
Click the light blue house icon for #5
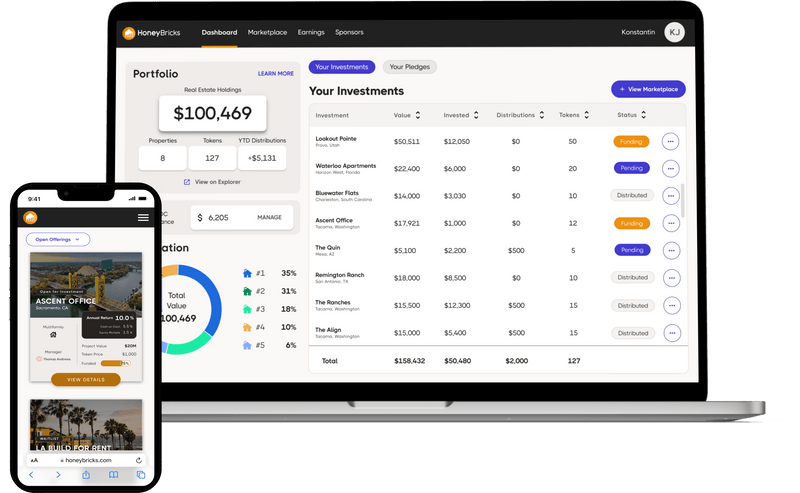click(247, 346)
